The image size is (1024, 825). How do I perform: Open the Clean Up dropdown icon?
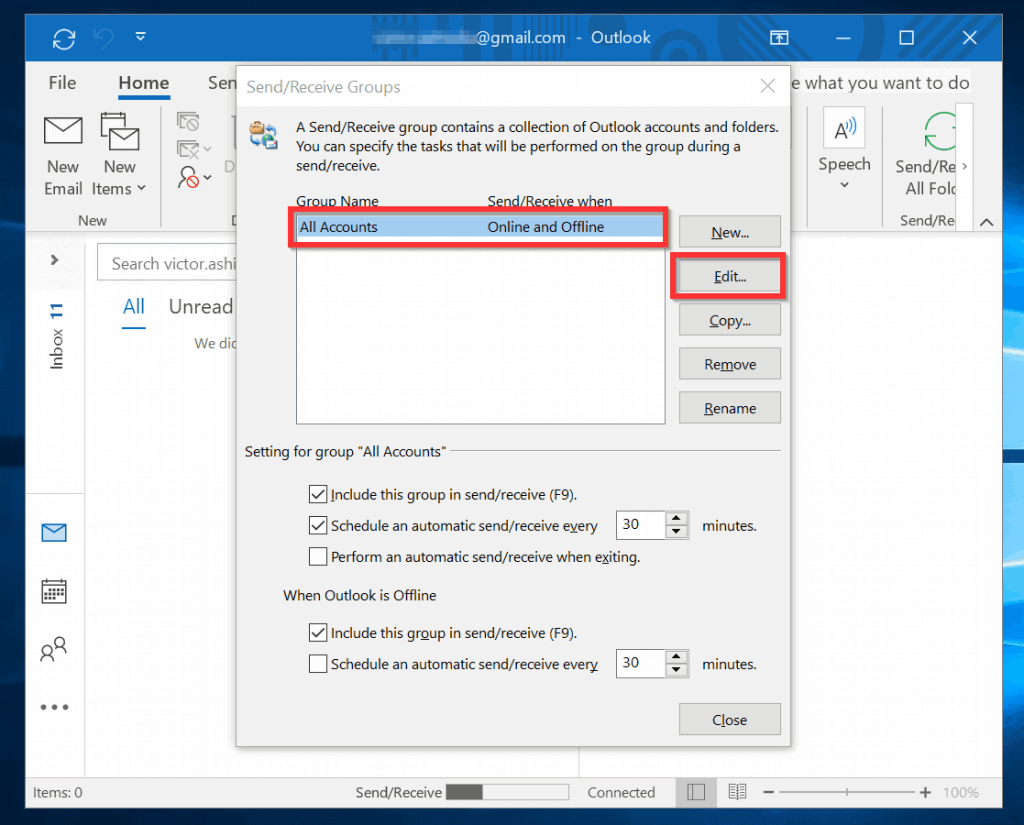194,150
